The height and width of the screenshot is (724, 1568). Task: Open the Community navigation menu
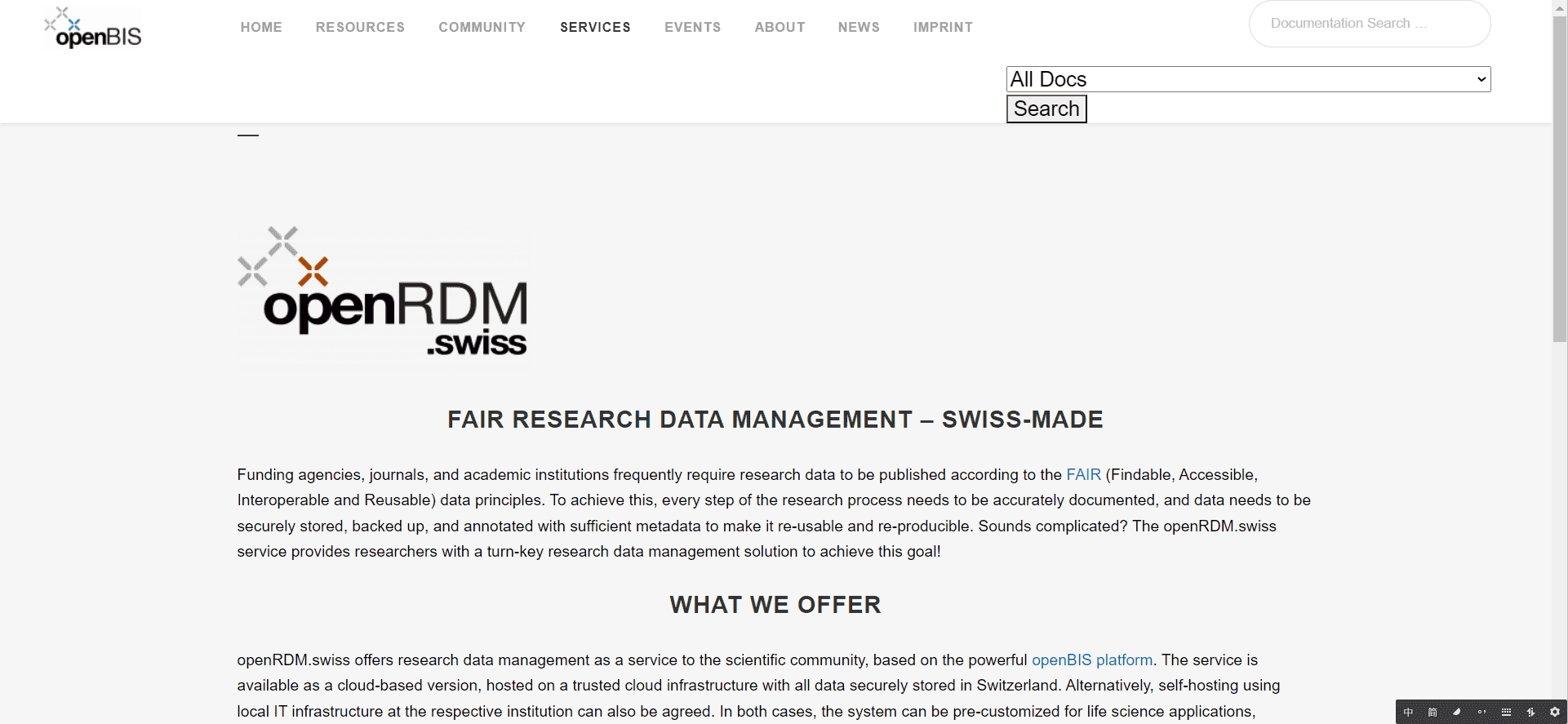pyautogui.click(x=482, y=27)
